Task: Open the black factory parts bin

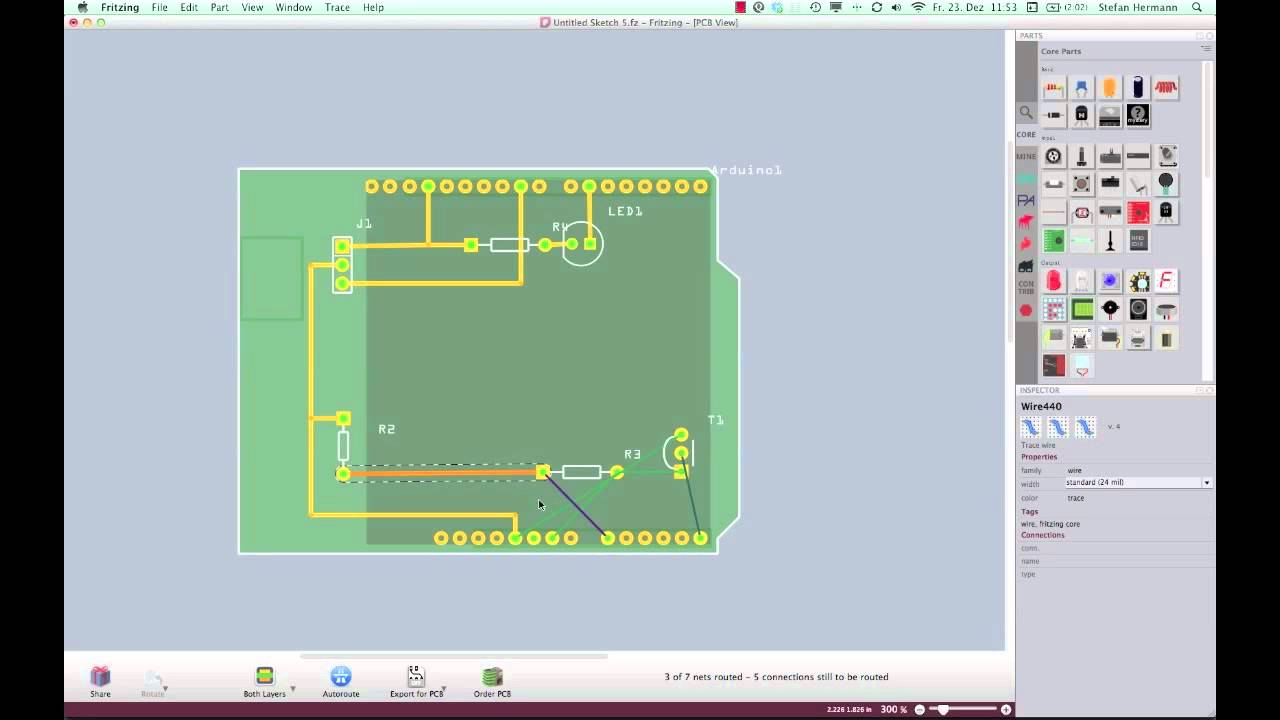Action: [1026, 266]
